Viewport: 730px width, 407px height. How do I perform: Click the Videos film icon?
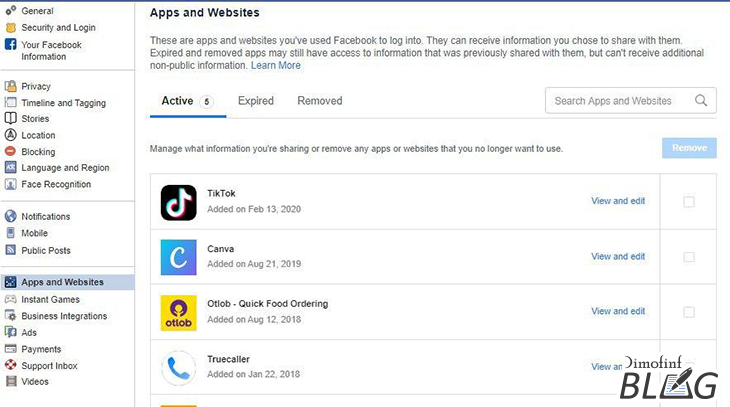click(10, 381)
